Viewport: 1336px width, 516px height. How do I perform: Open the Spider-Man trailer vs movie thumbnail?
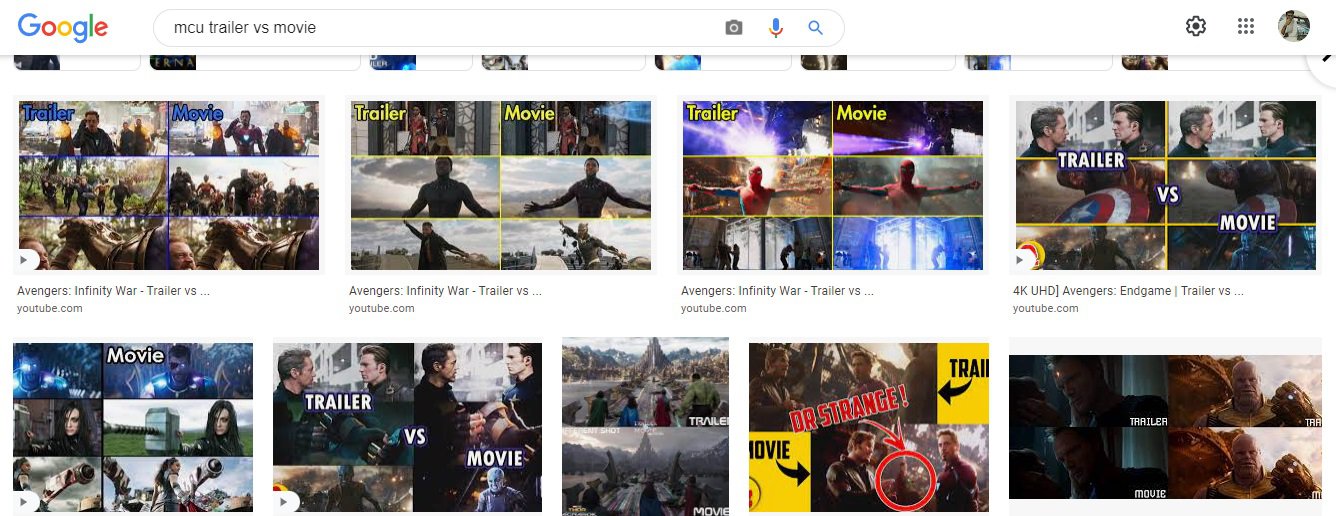(832, 185)
